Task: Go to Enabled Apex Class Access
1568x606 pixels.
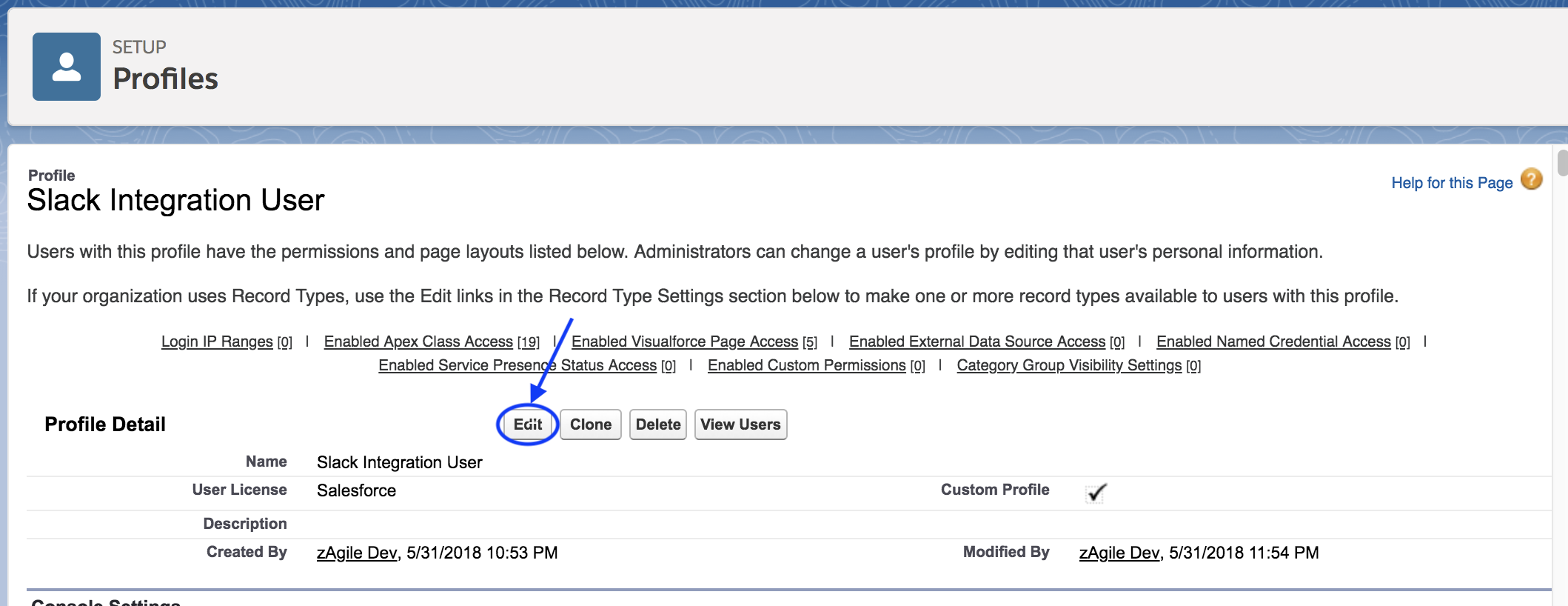Action: point(418,342)
